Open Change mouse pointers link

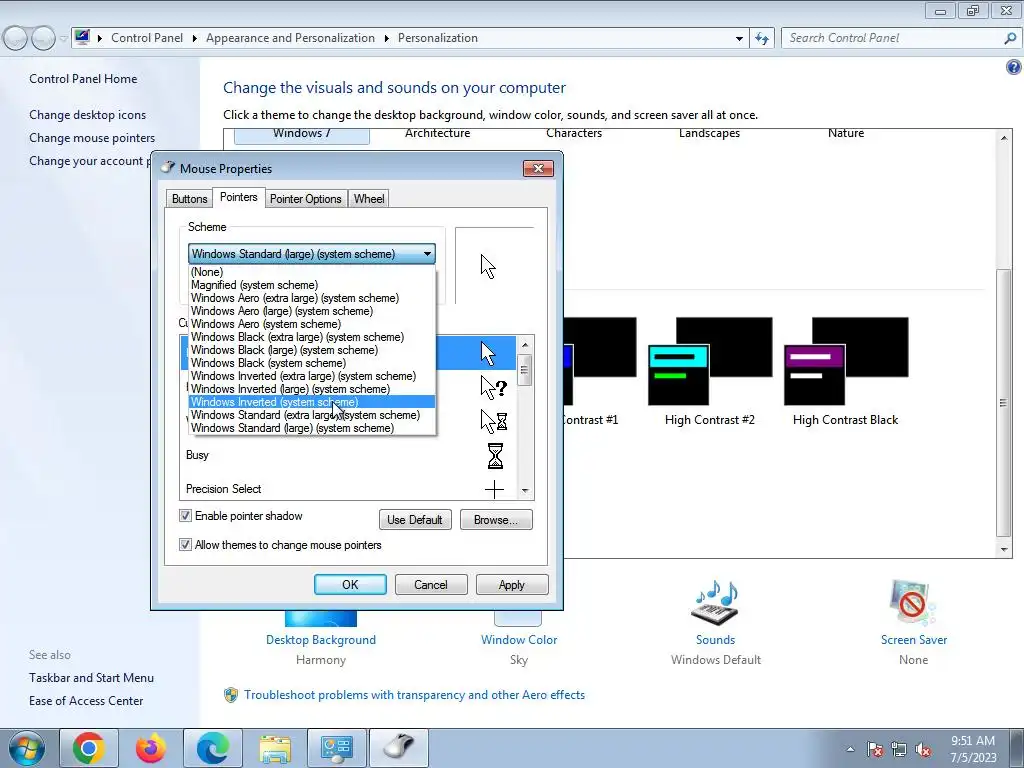point(92,138)
